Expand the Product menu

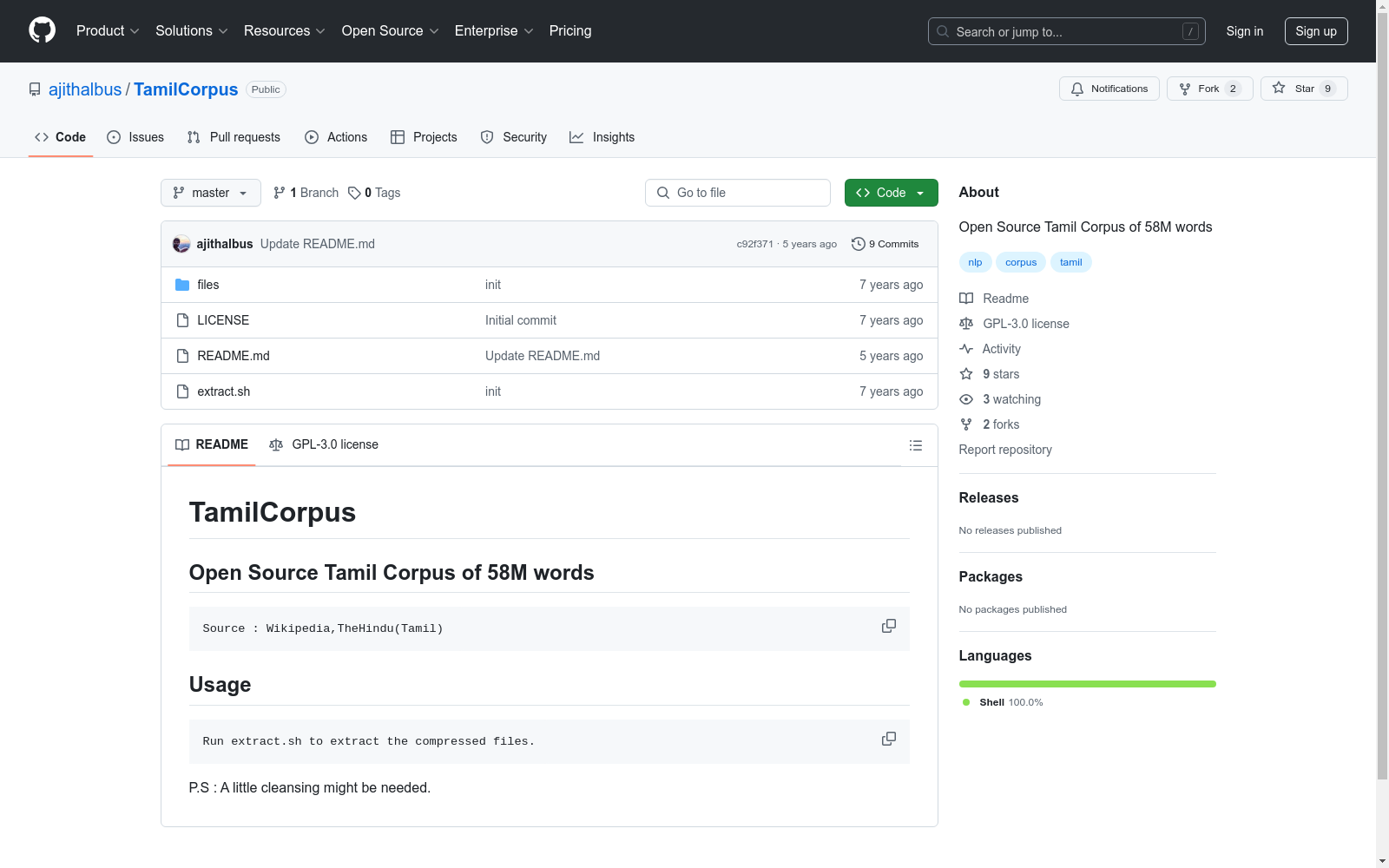(x=108, y=31)
